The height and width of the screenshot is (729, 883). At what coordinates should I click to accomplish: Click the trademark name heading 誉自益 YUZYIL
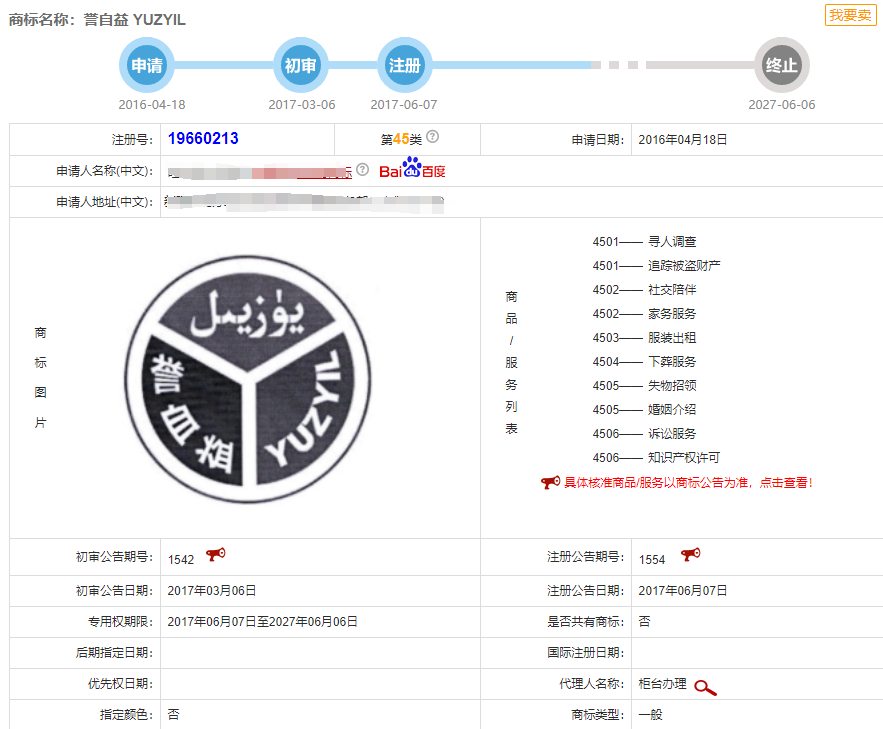click(135, 20)
